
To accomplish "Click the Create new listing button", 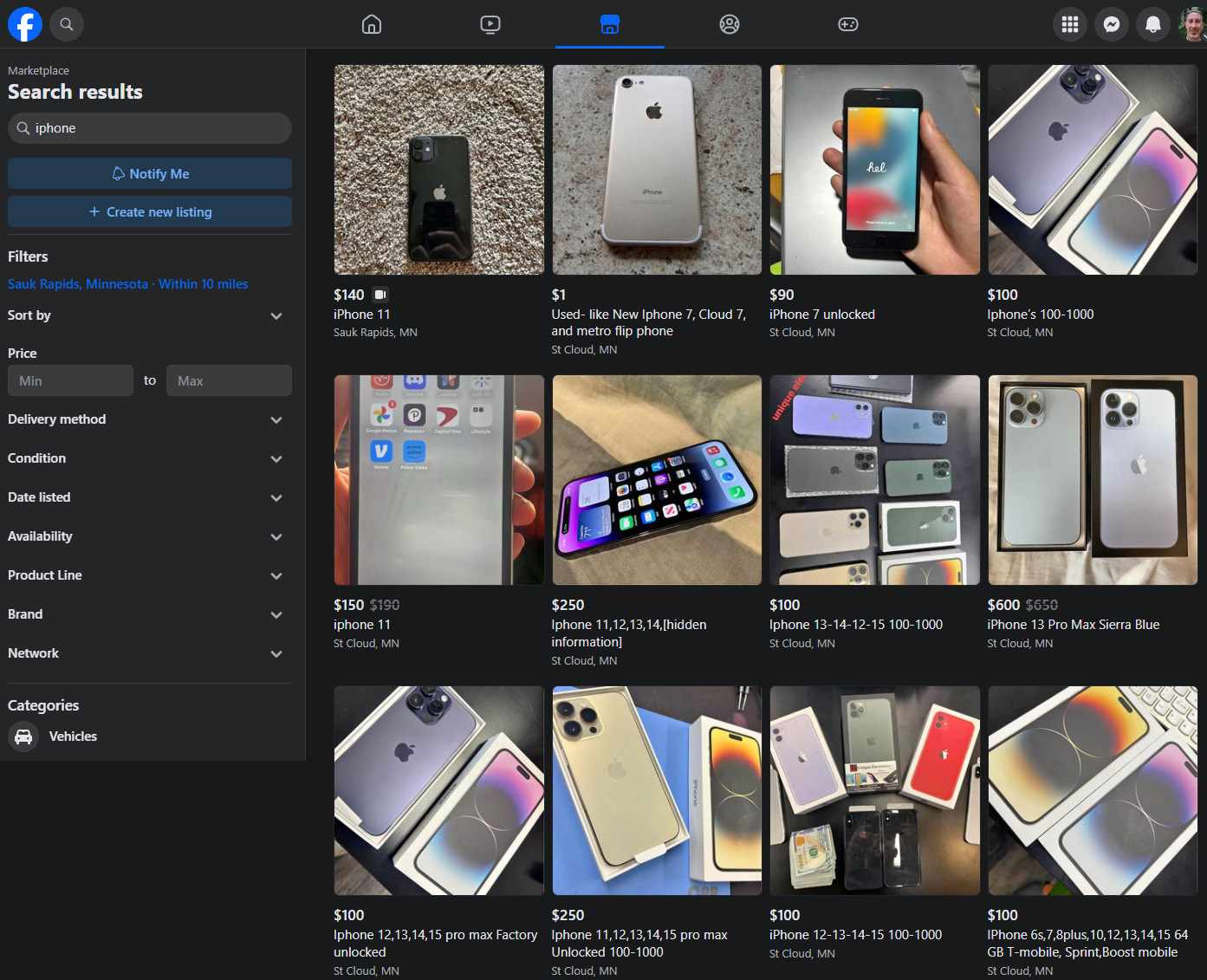I will point(150,211).
